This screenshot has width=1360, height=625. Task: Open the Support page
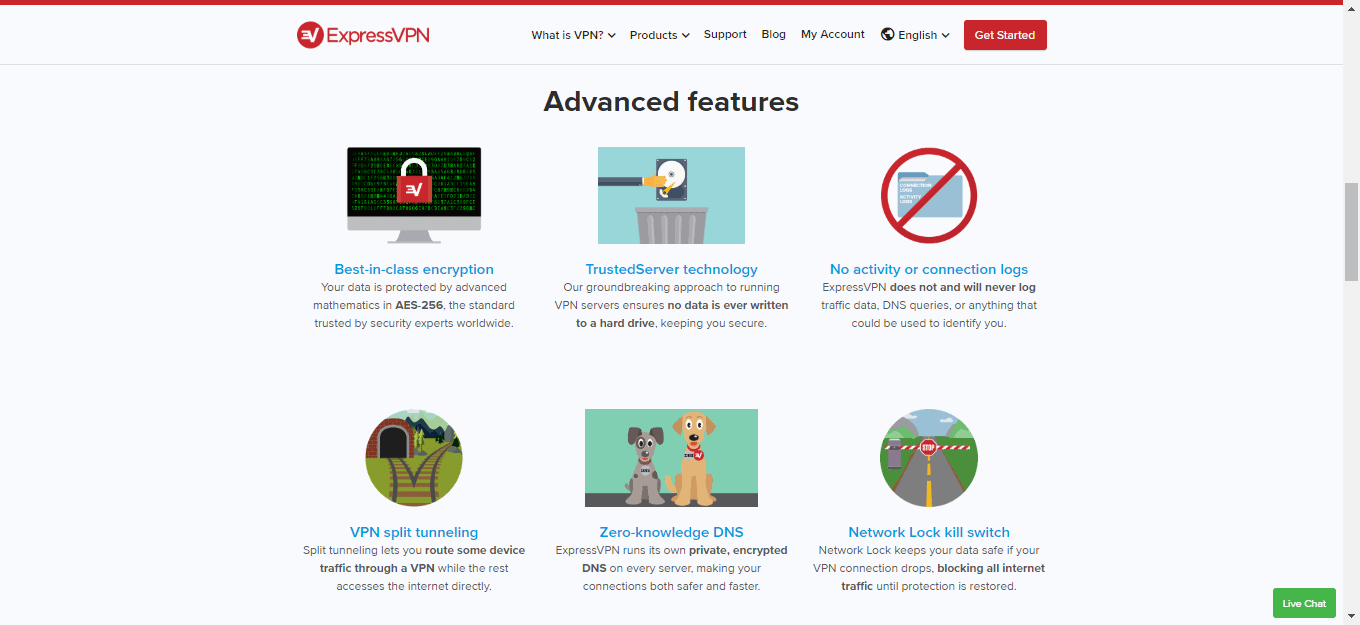(725, 34)
